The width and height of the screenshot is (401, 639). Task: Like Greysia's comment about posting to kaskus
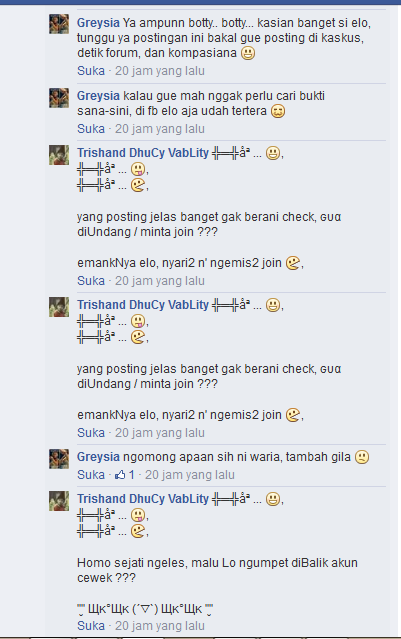(91, 71)
